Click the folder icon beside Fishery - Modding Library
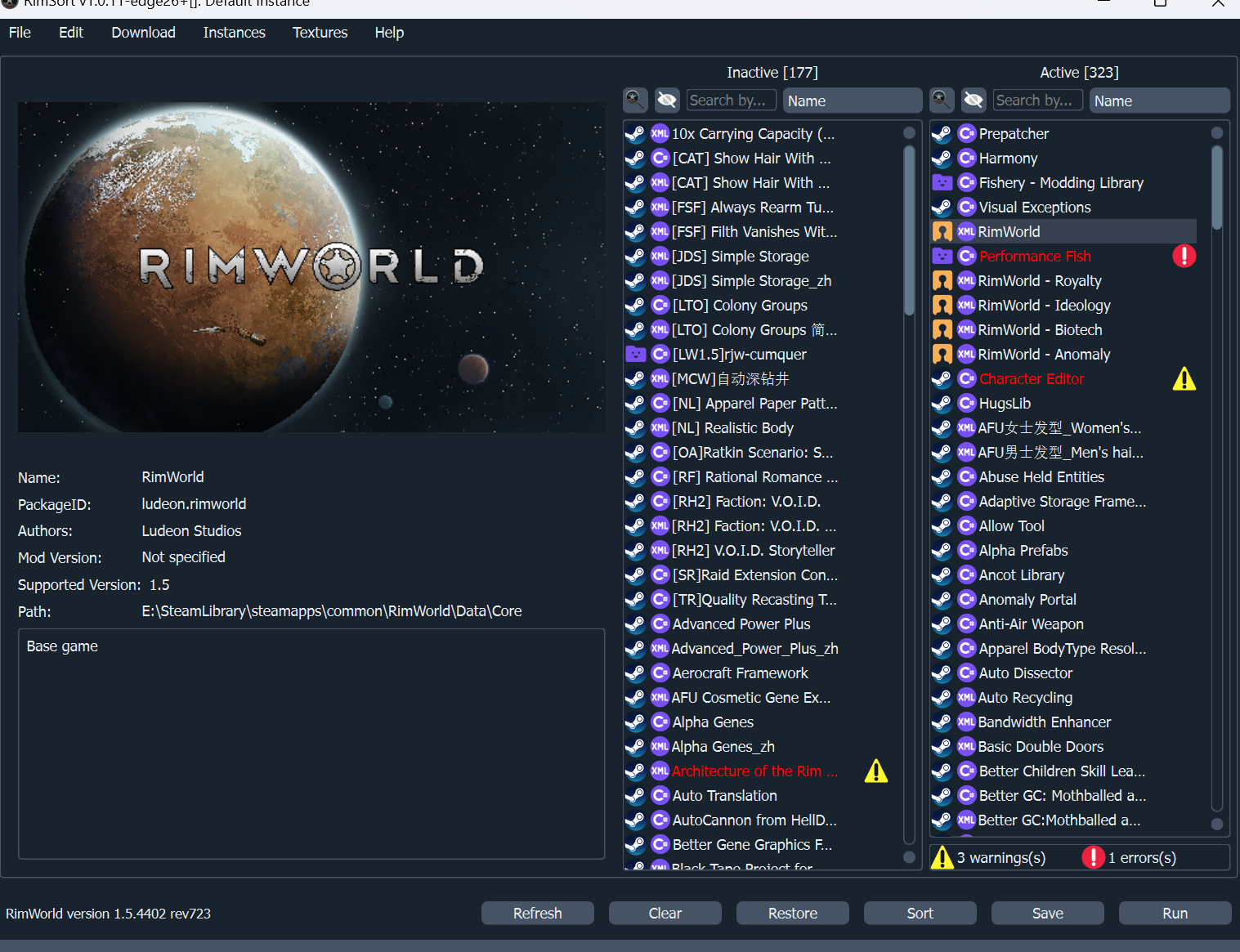 [x=942, y=182]
